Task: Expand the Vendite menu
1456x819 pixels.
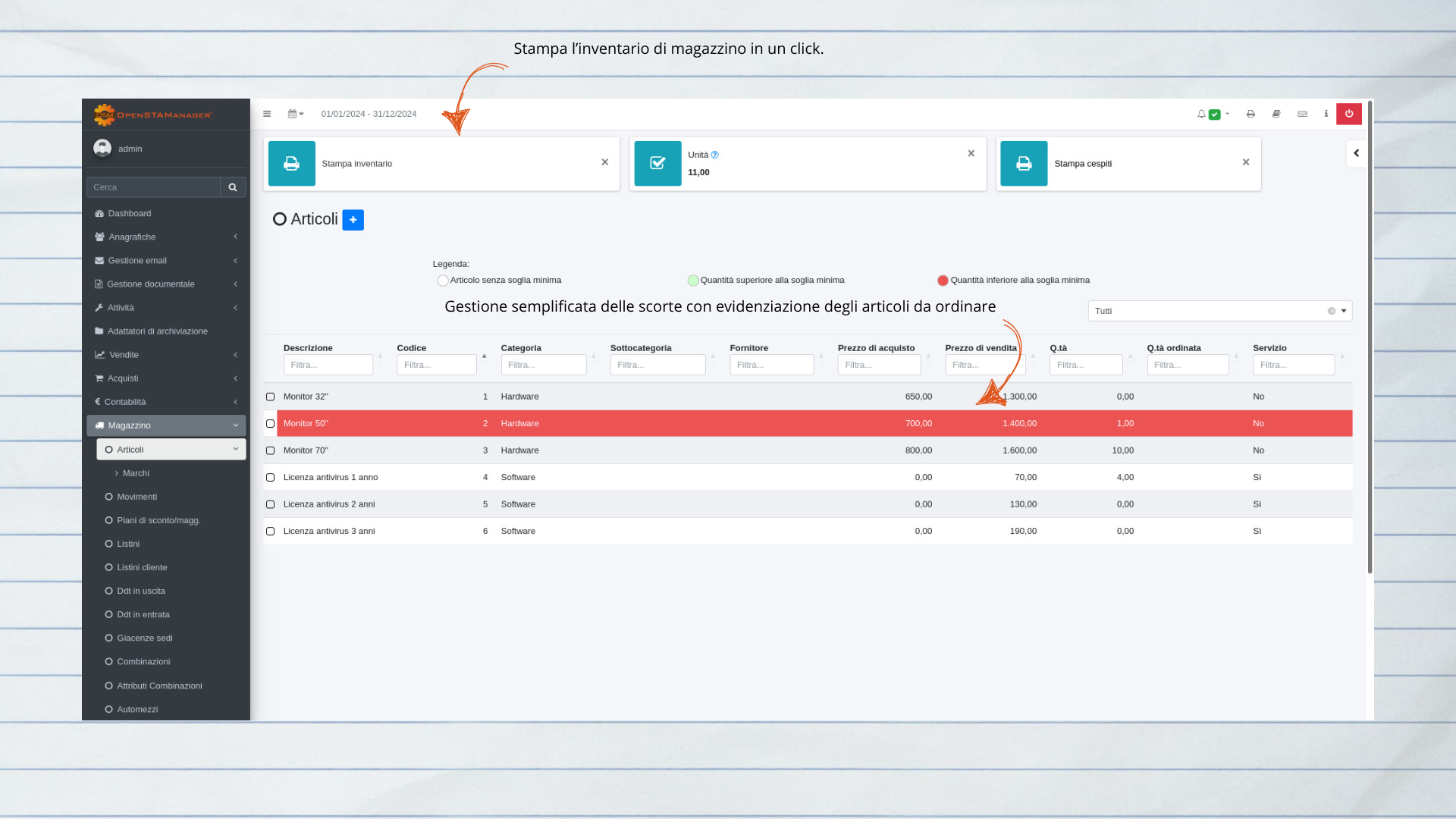Action: point(166,354)
